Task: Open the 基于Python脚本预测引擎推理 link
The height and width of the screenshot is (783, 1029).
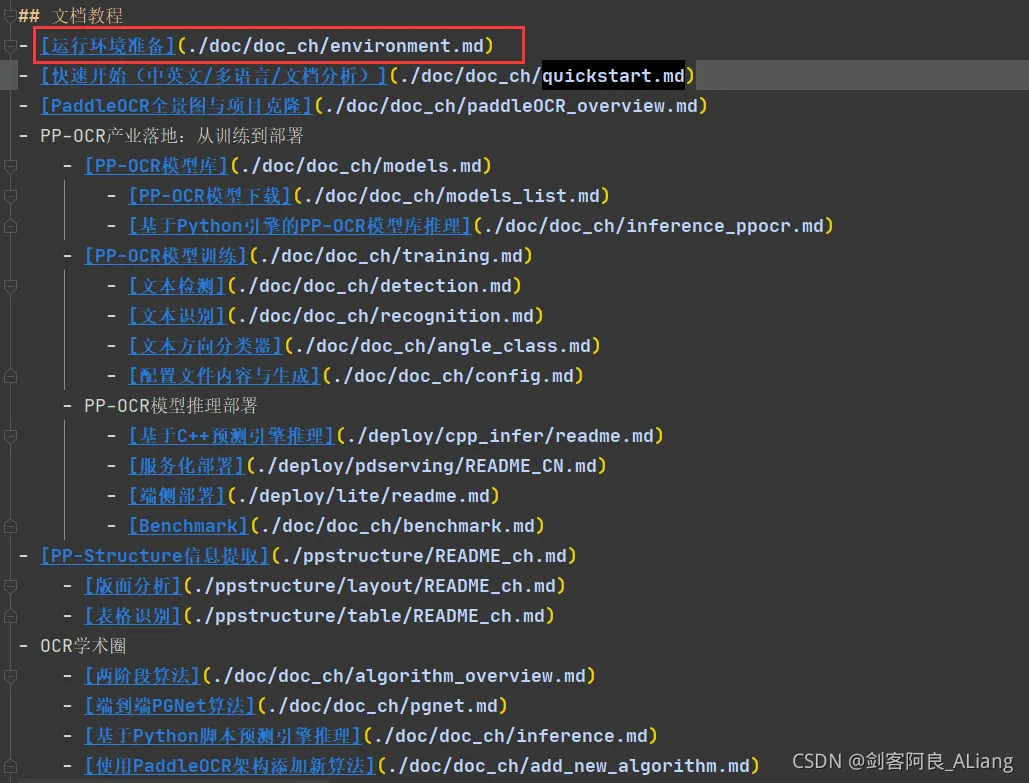Action: click(x=223, y=736)
